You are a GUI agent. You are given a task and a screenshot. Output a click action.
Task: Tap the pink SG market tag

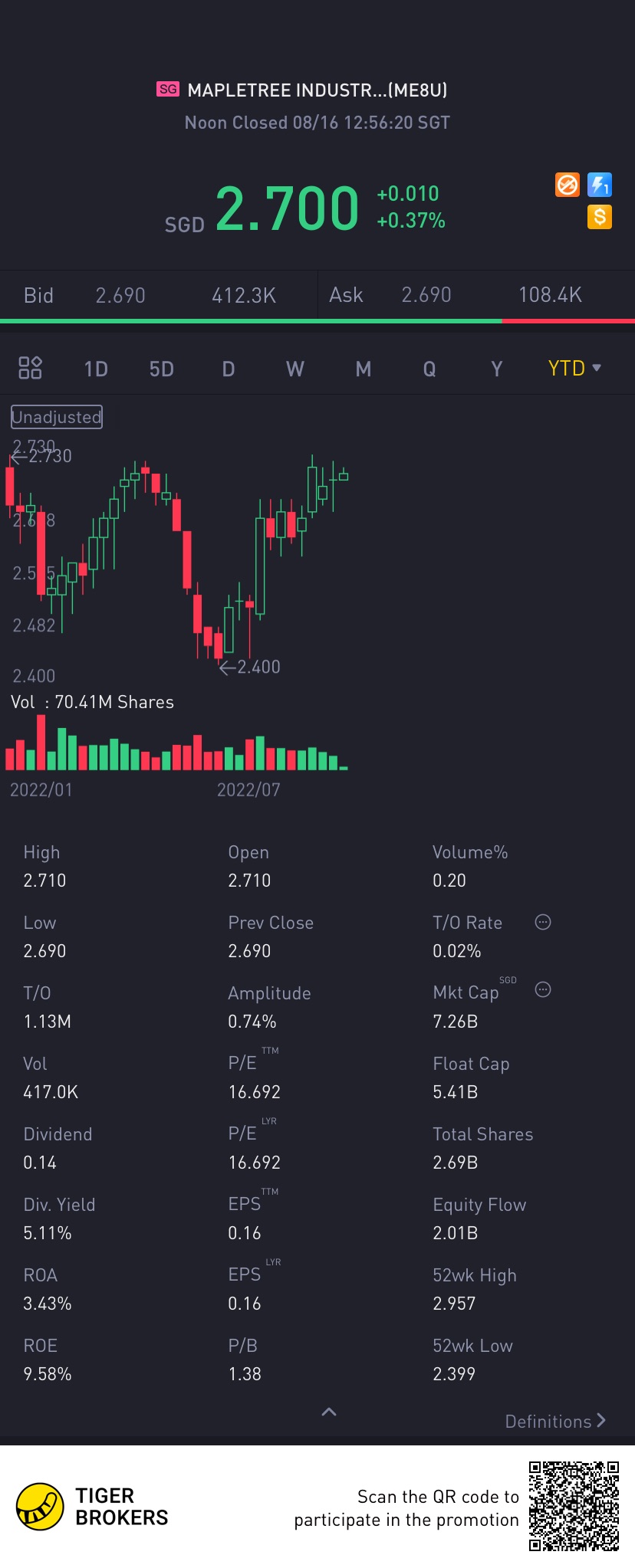(x=168, y=90)
